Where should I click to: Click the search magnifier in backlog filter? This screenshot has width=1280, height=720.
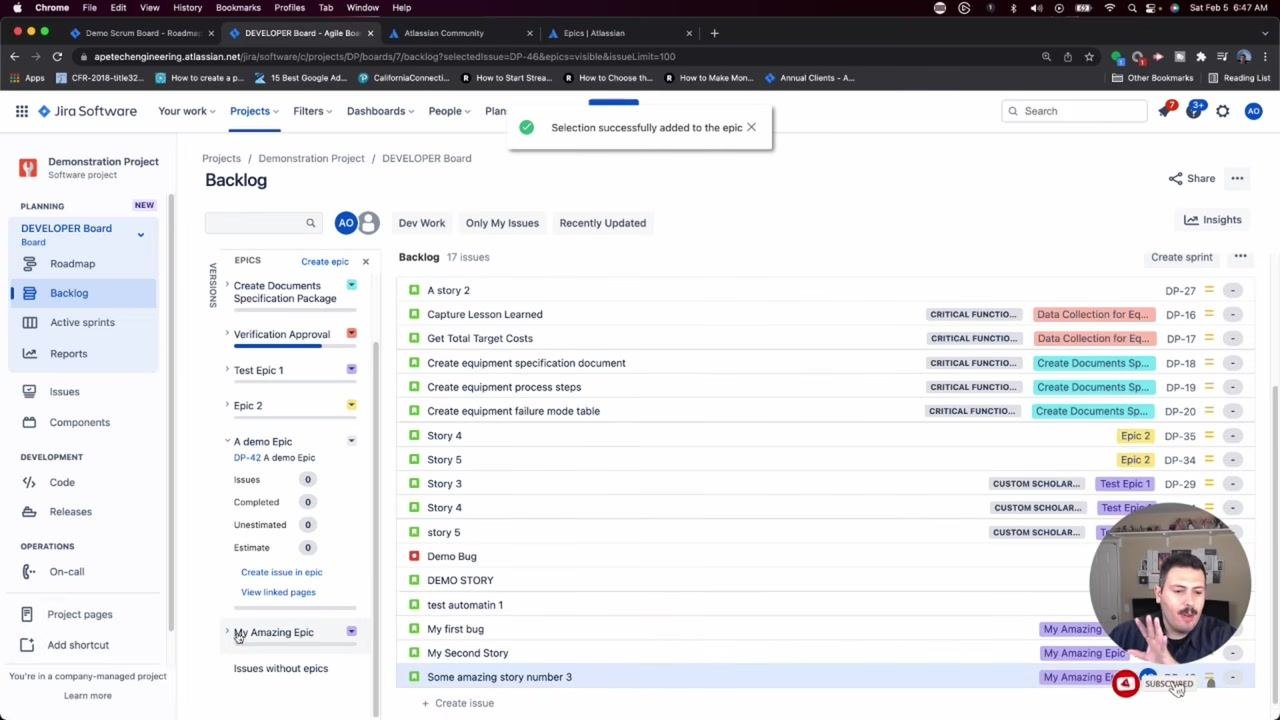pos(310,223)
